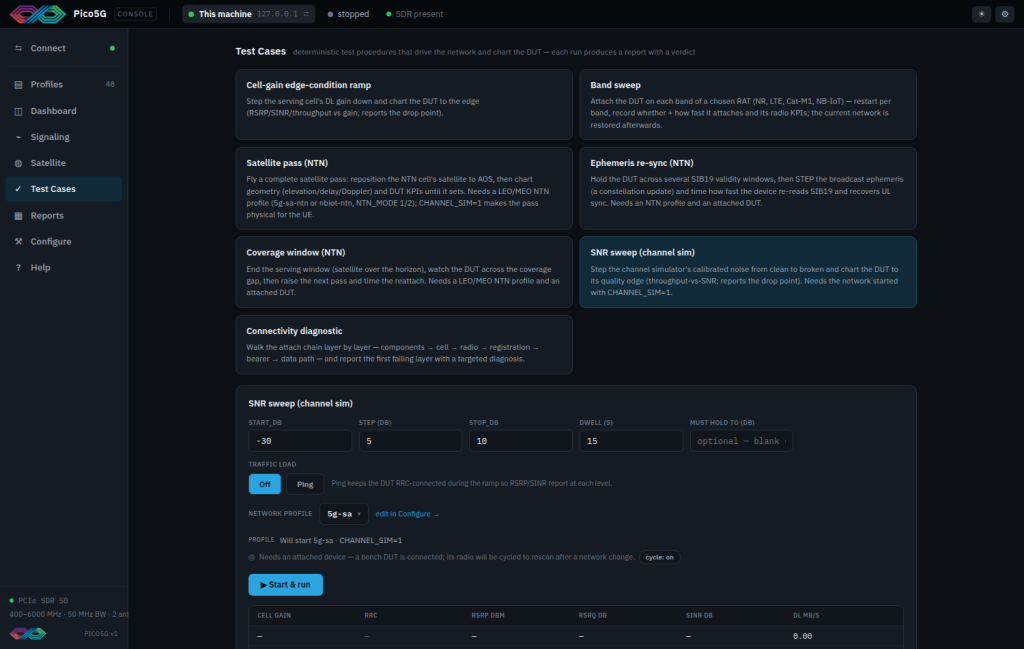Go to the Reports page
Screen dimensions: 1024x649
tap(63, 215)
